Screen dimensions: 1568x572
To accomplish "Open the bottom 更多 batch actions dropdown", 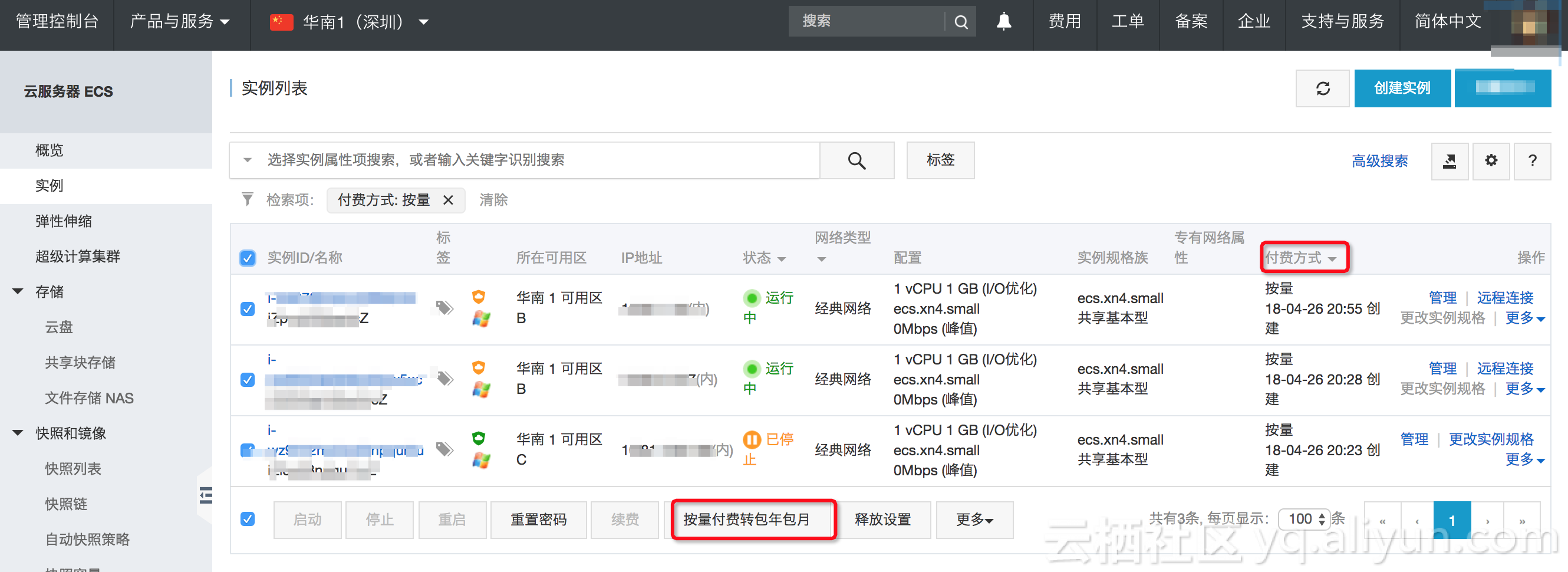I will [x=974, y=520].
